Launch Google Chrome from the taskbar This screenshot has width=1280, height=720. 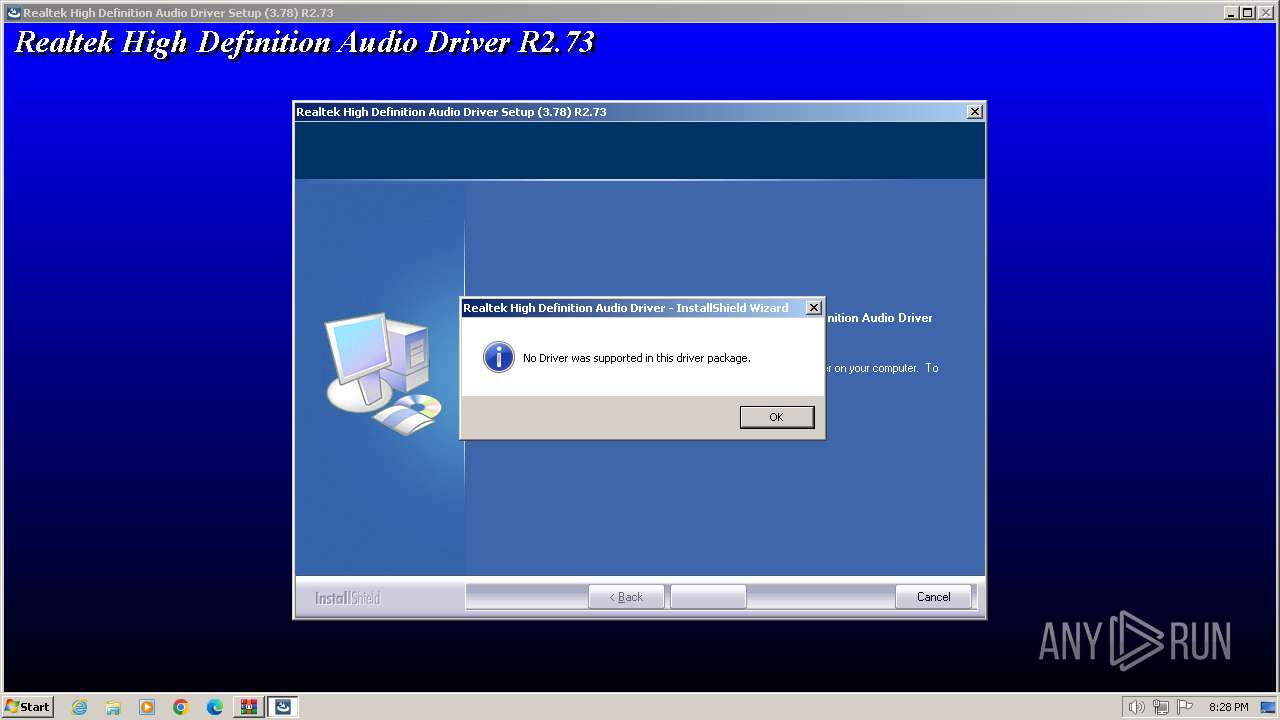tap(181, 707)
